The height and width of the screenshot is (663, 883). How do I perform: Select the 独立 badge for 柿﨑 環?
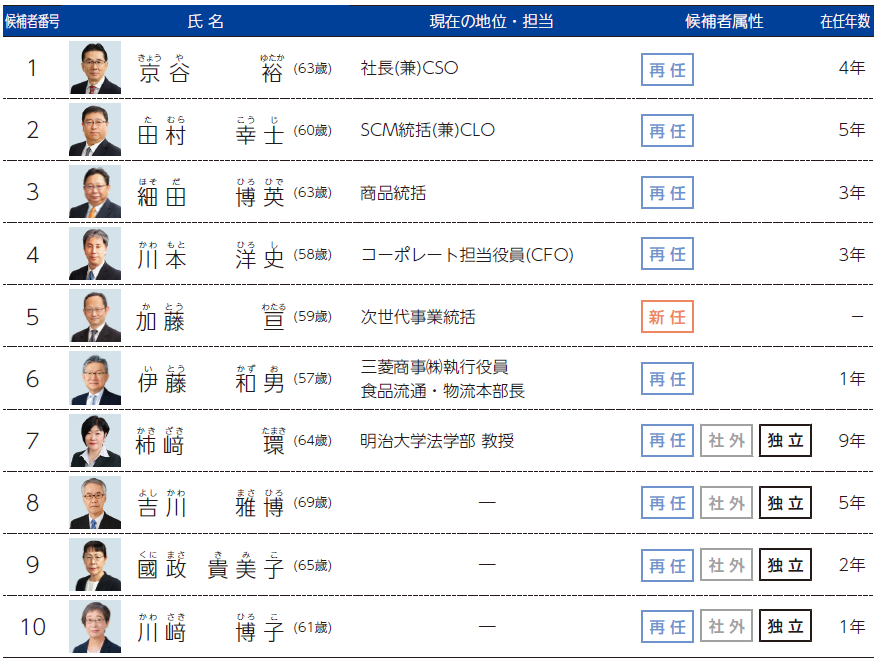(x=785, y=441)
